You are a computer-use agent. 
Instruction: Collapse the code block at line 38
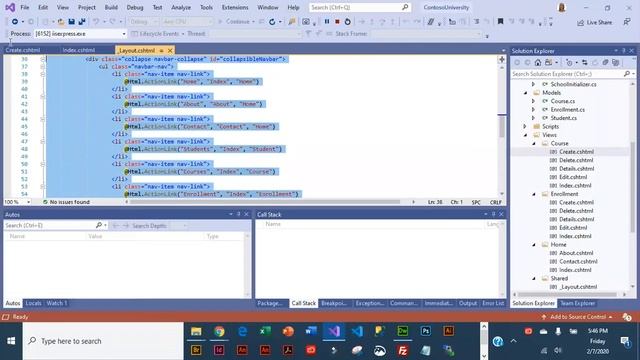(x=42, y=74)
